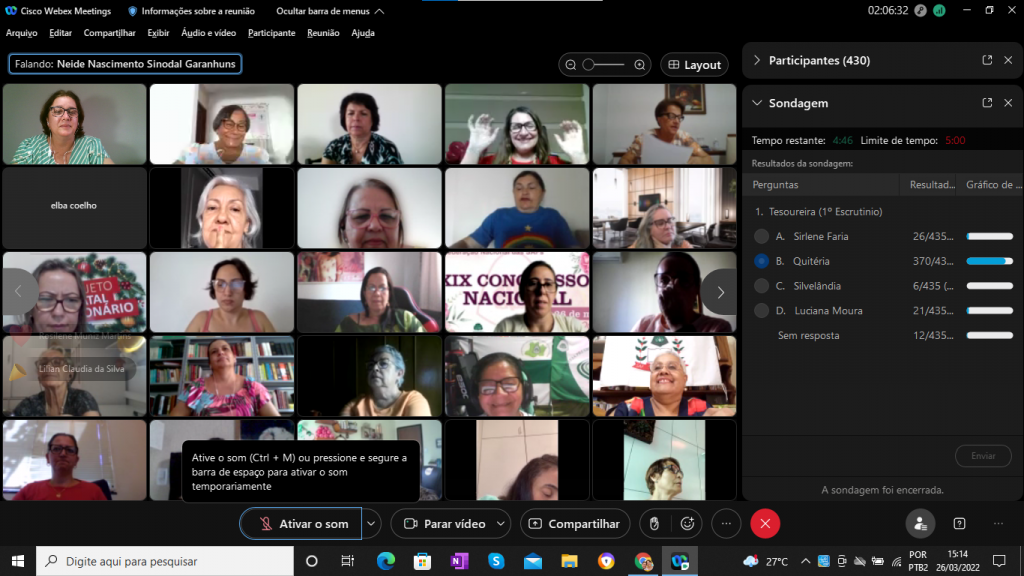Select radio option D. Luciana Moura

point(761,311)
